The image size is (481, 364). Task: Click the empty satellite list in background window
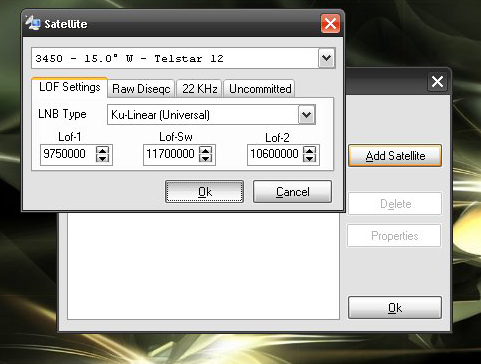click(x=203, y=265)
